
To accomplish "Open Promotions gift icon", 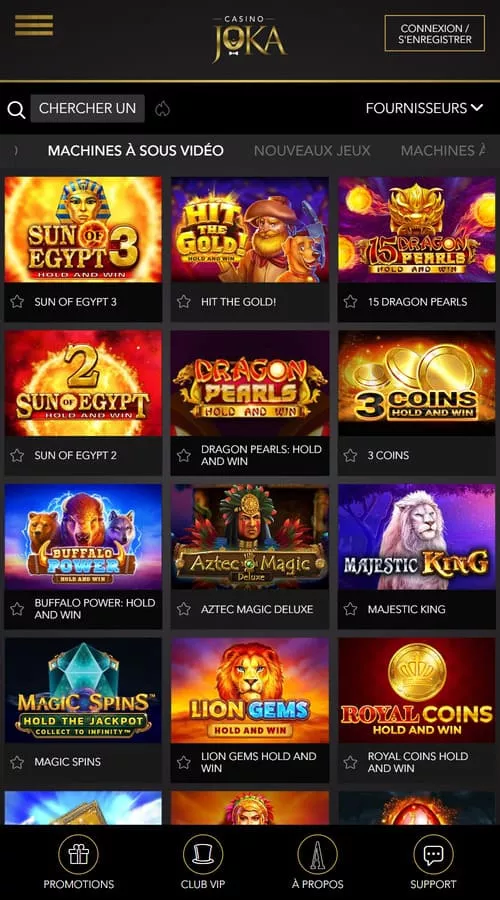I will tap(79, 854).
